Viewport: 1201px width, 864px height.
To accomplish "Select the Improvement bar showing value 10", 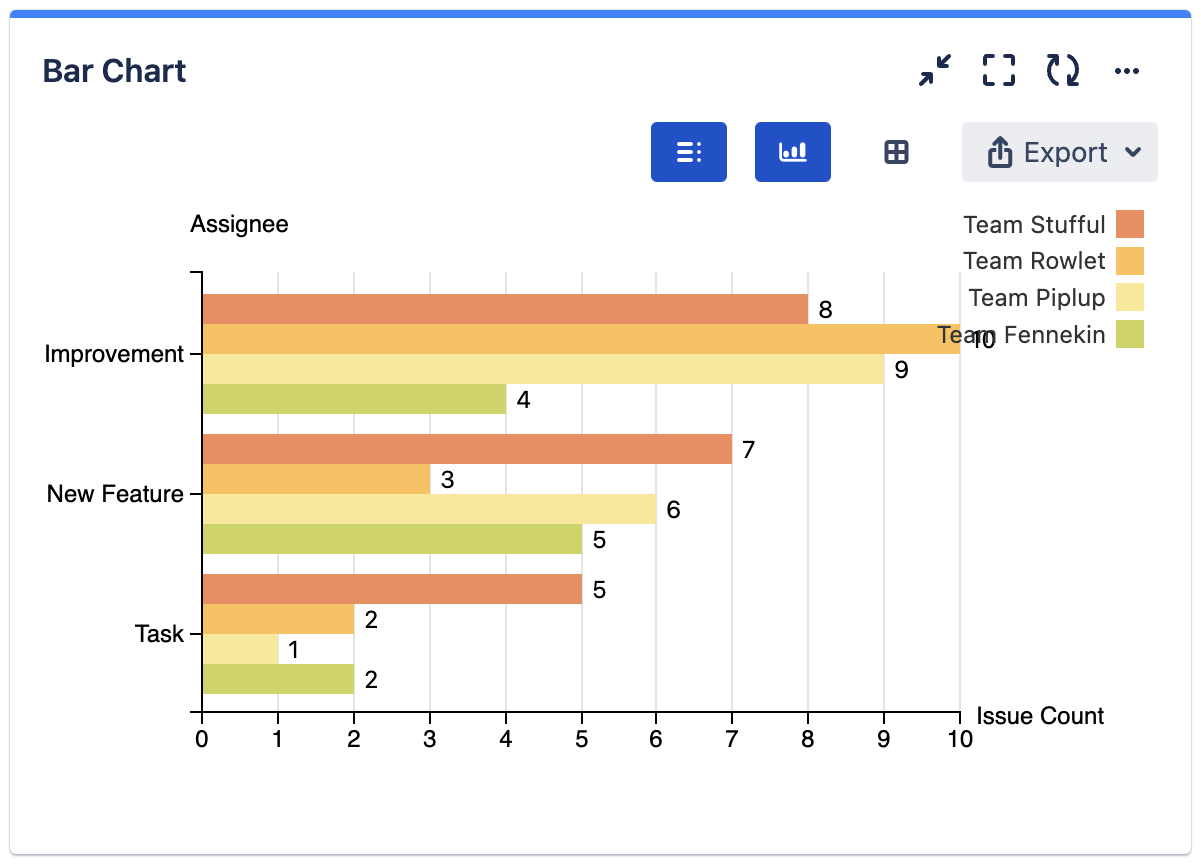I will pos(580,338).
